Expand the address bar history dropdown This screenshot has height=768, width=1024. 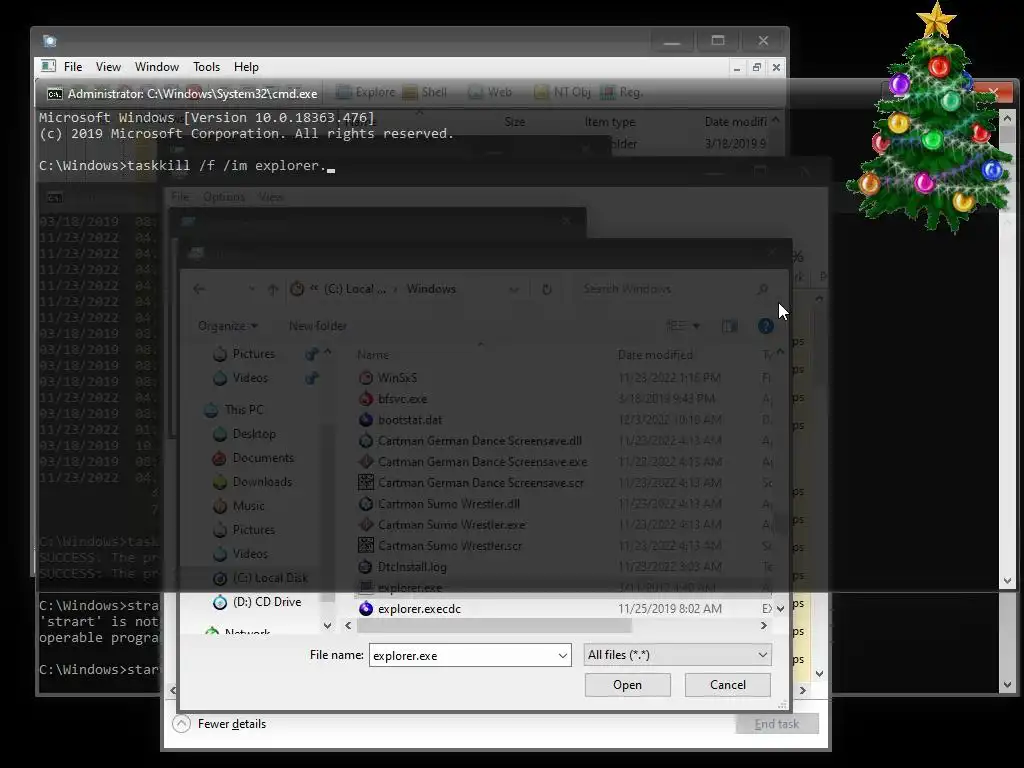tap(514, 289)
